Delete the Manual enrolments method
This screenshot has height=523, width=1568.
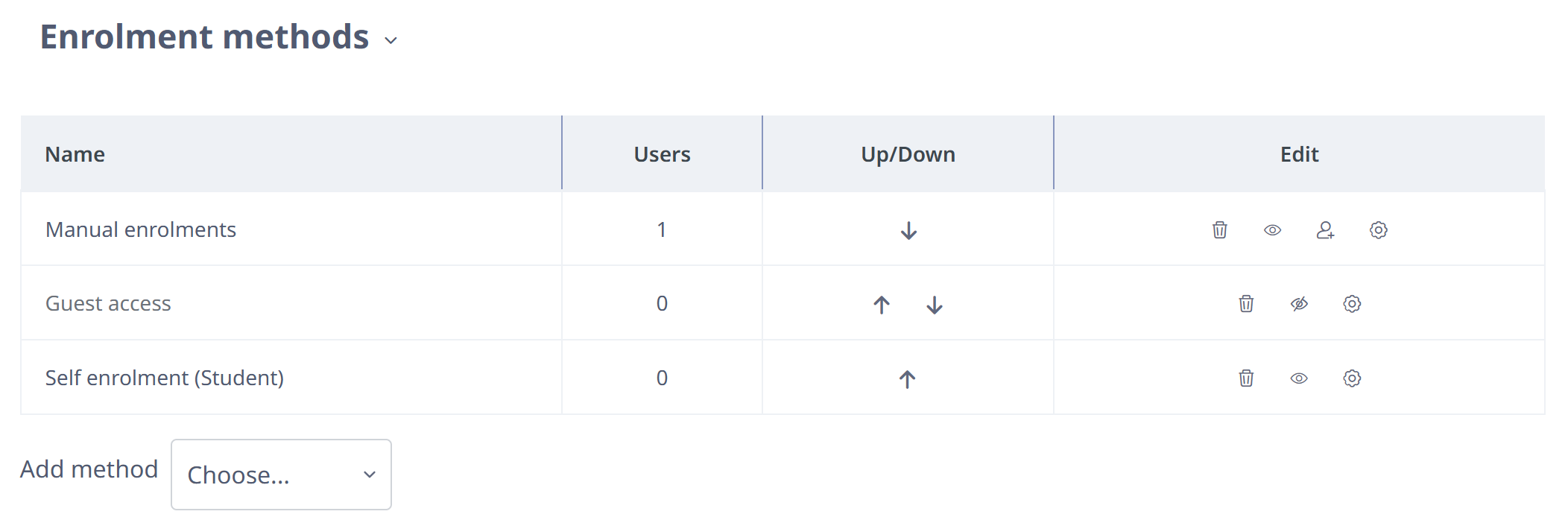[x=1219, y=229]
